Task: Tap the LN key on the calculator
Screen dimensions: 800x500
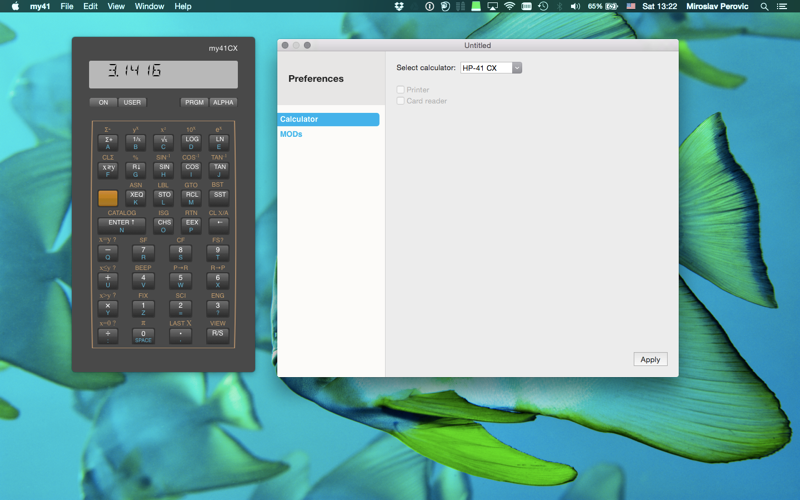Action: pyautogui.click(x=219, y=142)
